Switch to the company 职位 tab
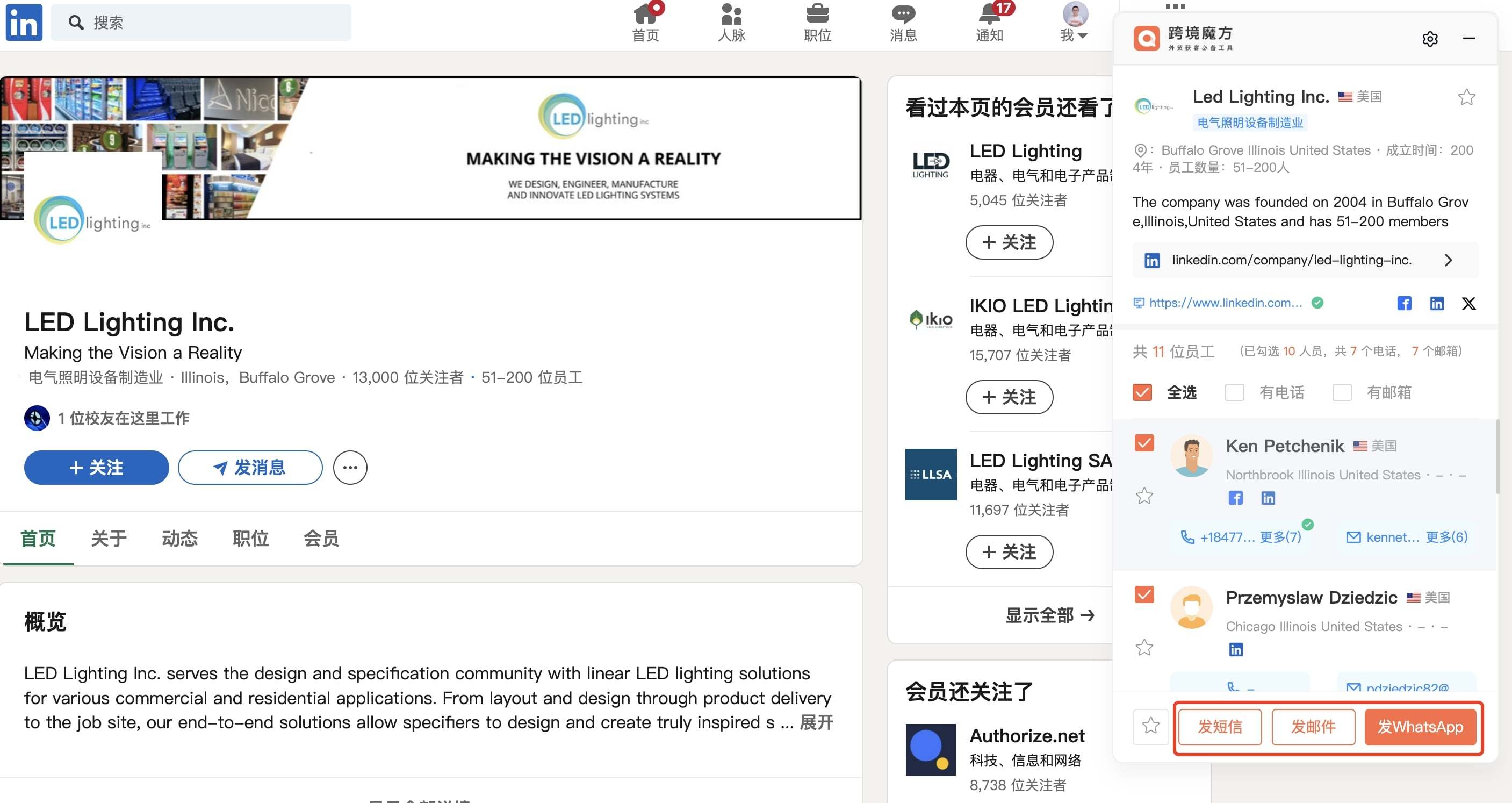The image size is (1512, 803). 250,538
